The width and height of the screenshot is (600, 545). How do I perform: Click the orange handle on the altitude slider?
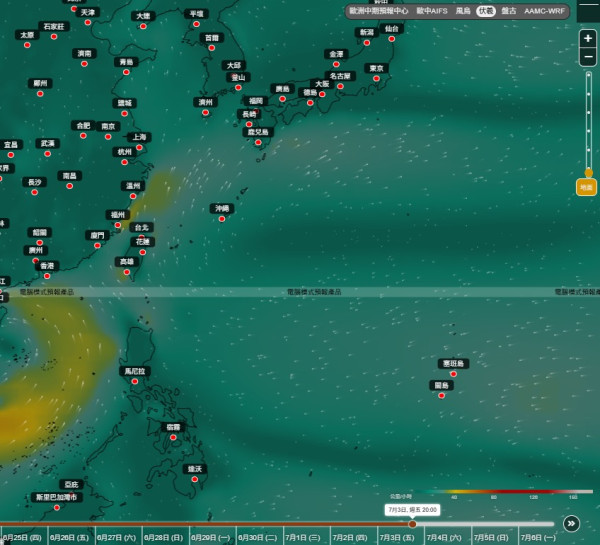point(589,173)
